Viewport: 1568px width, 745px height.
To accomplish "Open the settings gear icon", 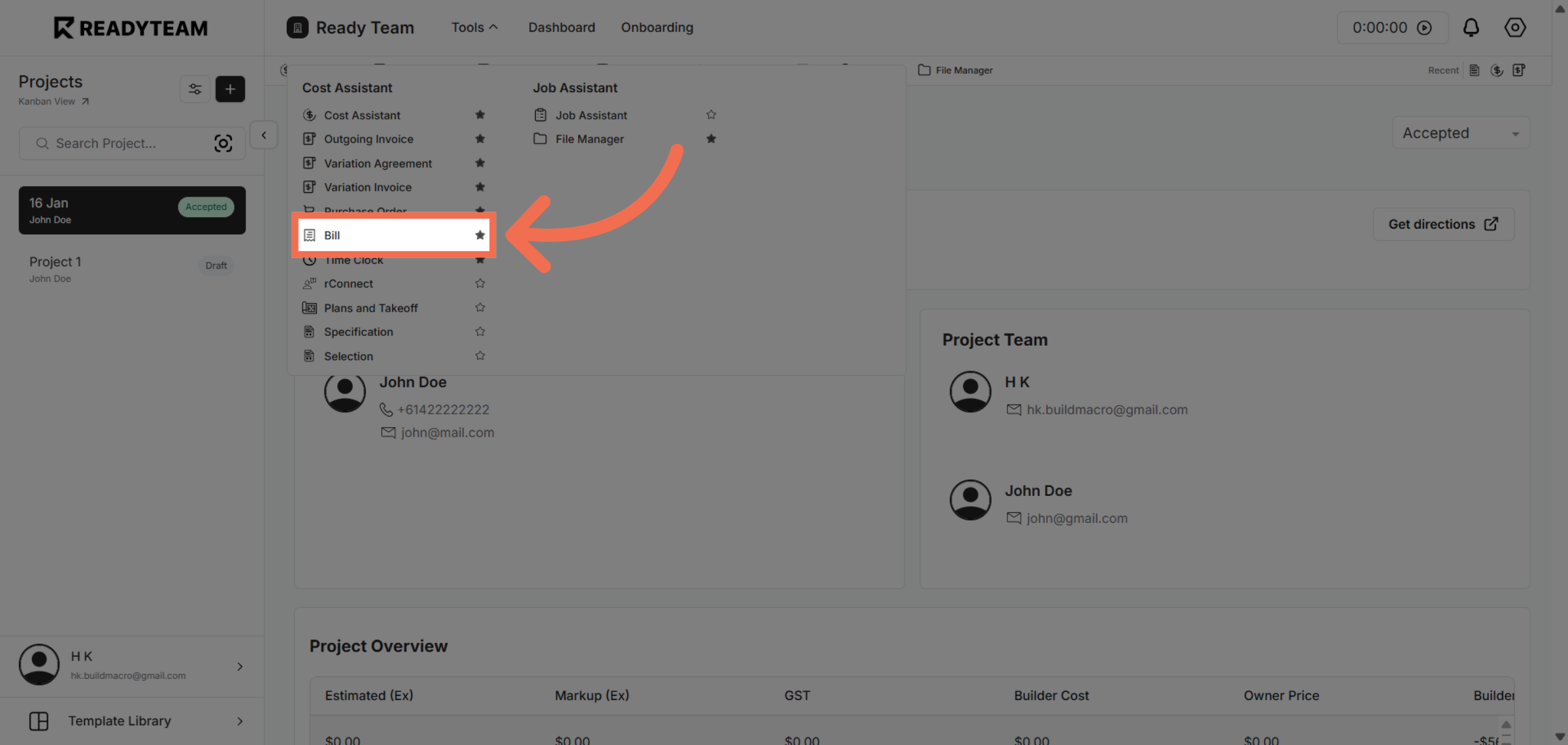I will (x=1514, y=27).
